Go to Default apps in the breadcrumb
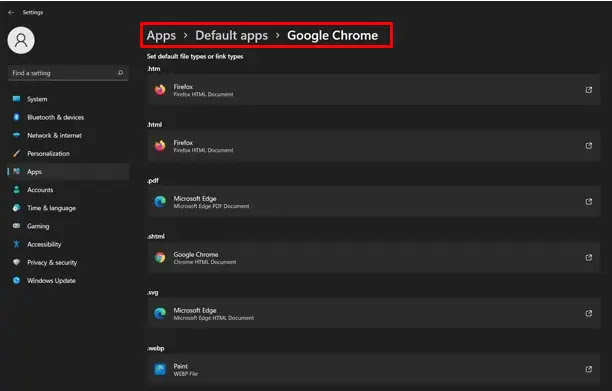The height and width of the screenshot is (391, 612). pyautogui.click(x=231, y=36)
